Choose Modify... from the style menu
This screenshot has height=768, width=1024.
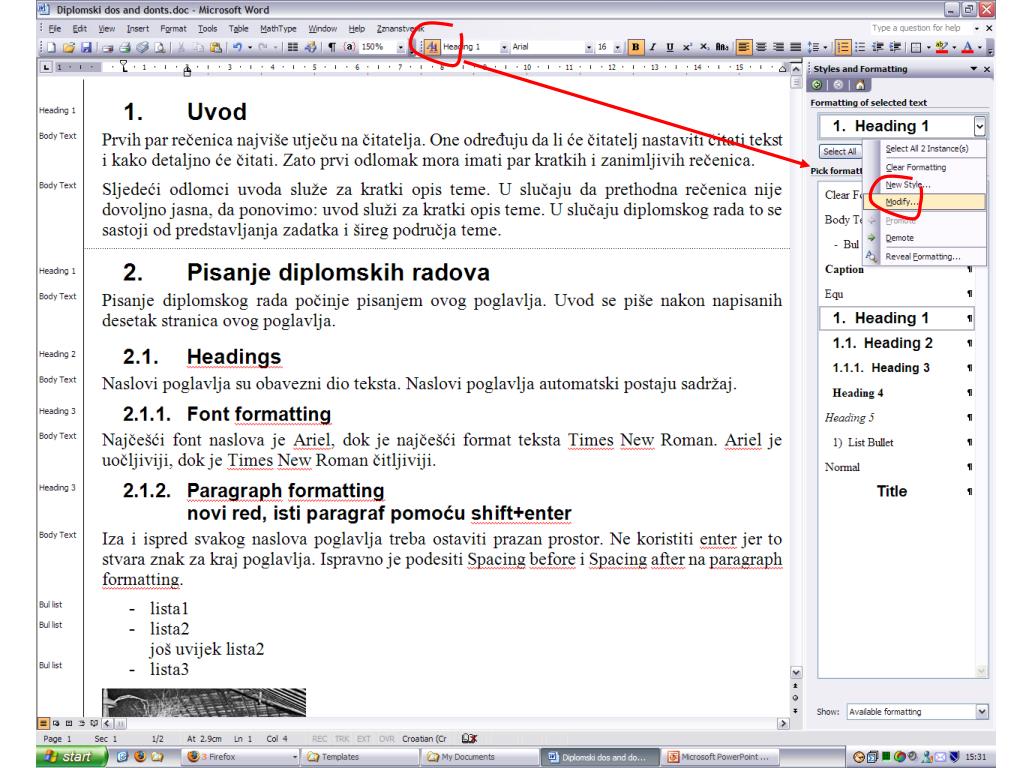click(904, 201)
